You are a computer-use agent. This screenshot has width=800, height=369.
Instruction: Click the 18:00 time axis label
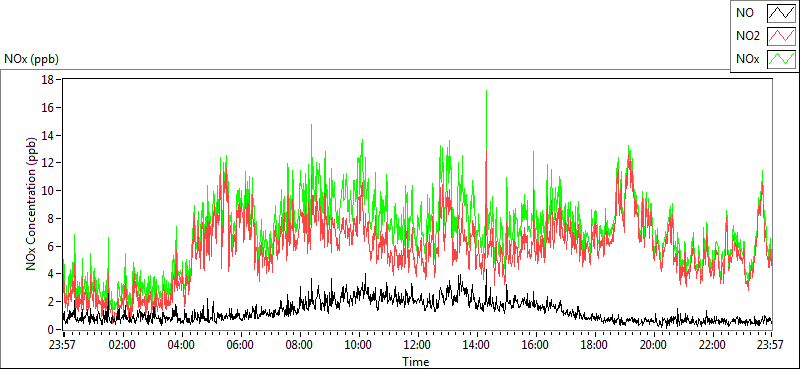tap(594, 345)
